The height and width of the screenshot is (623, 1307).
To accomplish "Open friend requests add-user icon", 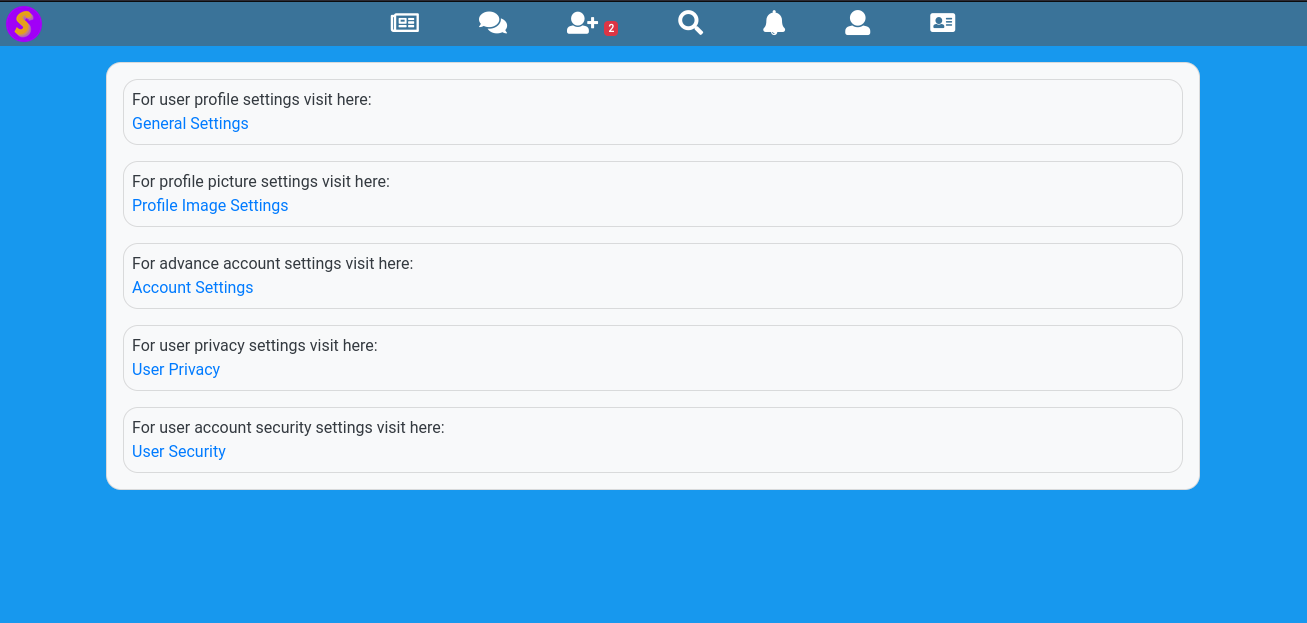I will (582, 23).
